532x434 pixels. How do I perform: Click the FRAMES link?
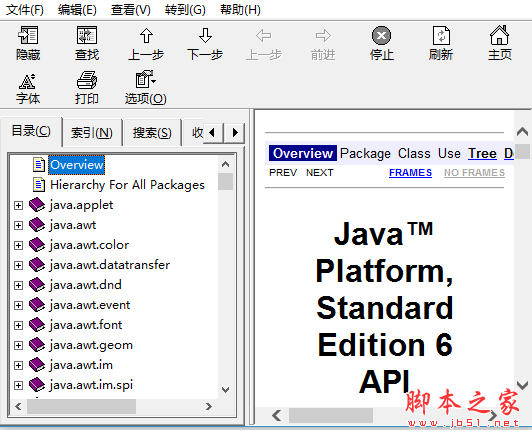[x=410, y=173]
